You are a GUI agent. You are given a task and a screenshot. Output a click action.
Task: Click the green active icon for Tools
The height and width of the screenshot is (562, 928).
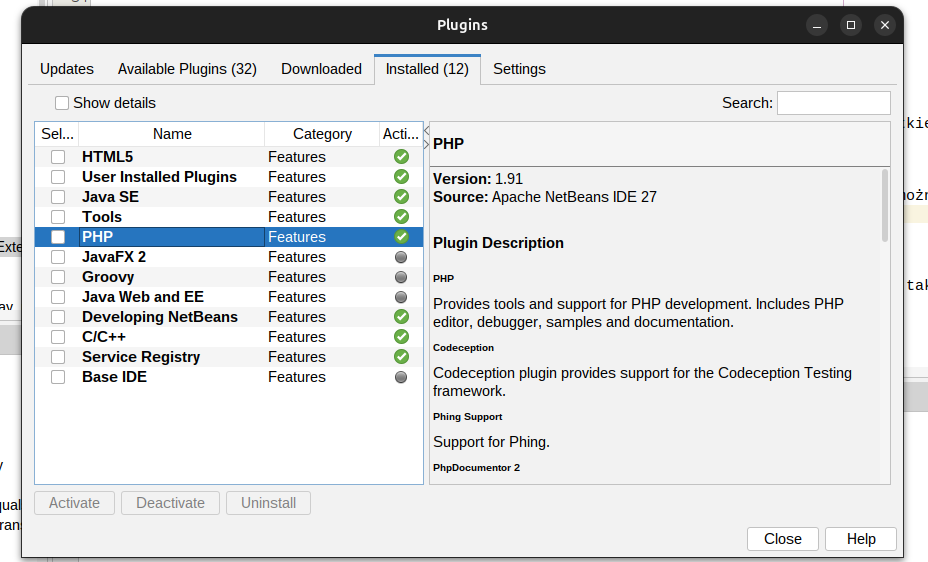(x=401, y=217)
